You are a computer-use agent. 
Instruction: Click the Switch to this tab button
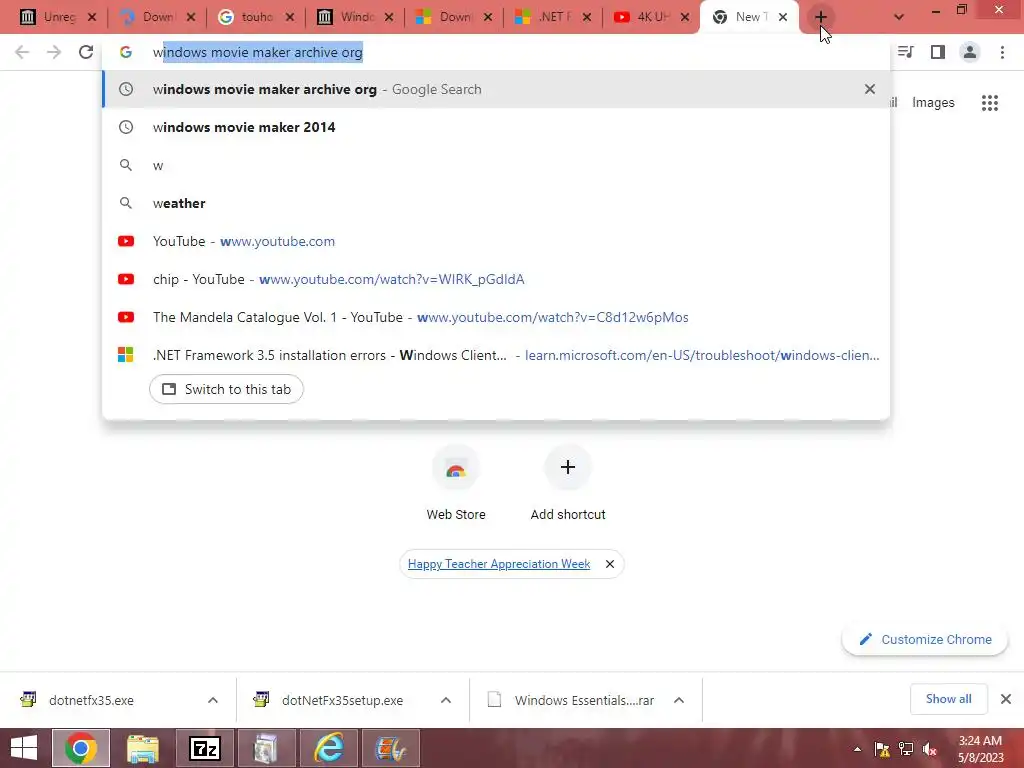coord(226,389)
